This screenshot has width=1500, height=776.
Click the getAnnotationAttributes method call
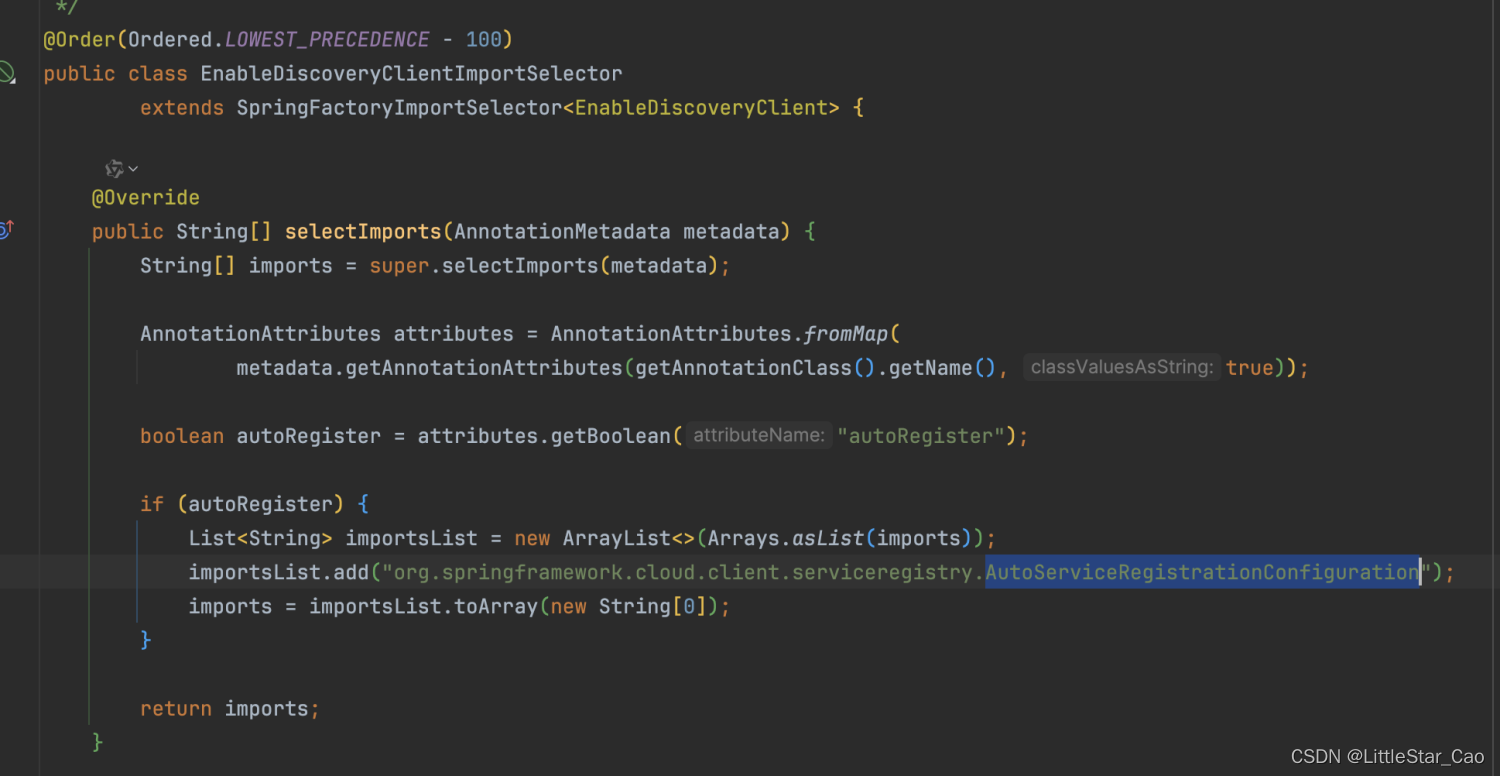pyautogui.click(x=484, y=368)
